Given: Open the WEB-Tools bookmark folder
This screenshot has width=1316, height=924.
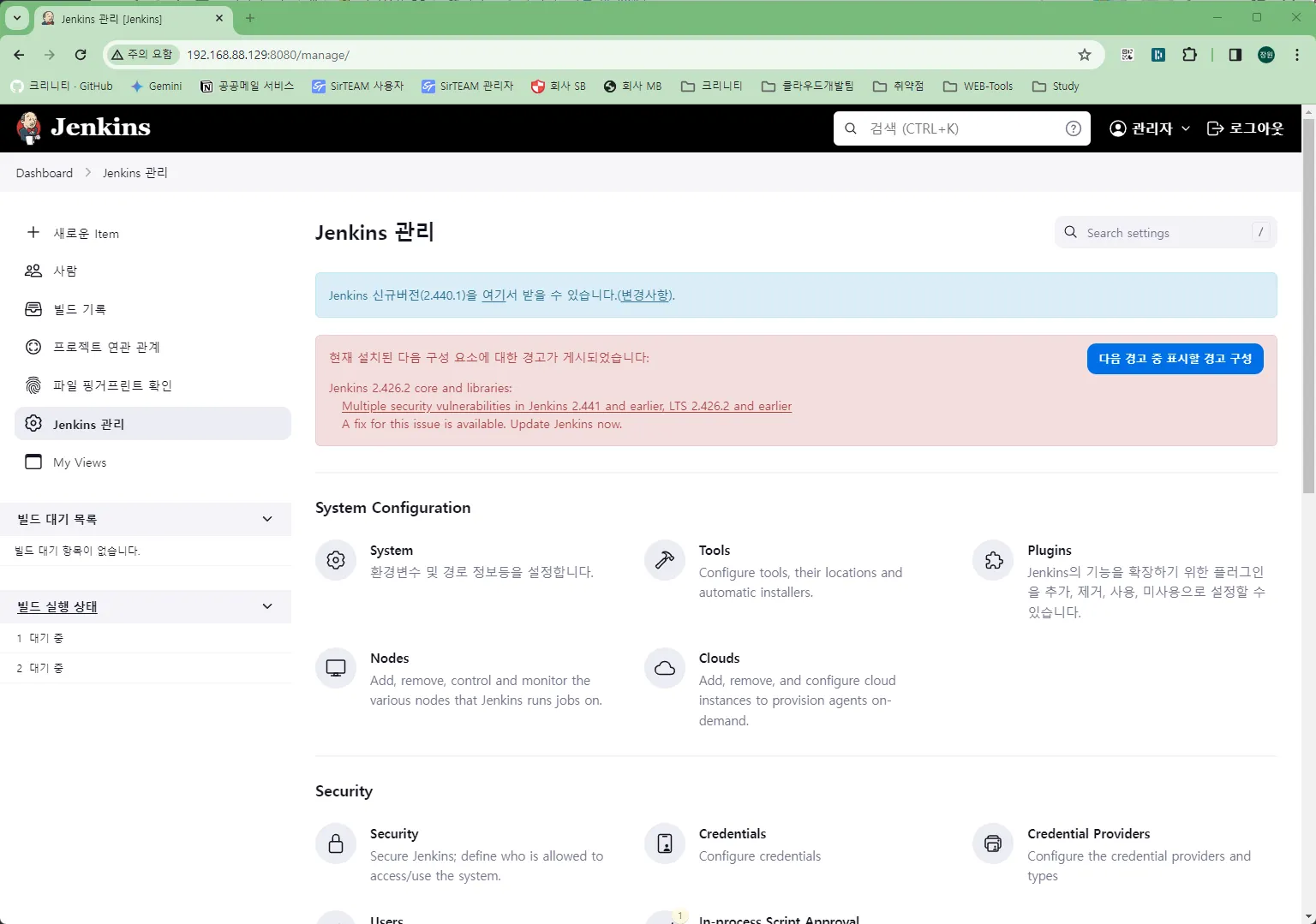Looking at the screenshot, I should tap(978, 86).
